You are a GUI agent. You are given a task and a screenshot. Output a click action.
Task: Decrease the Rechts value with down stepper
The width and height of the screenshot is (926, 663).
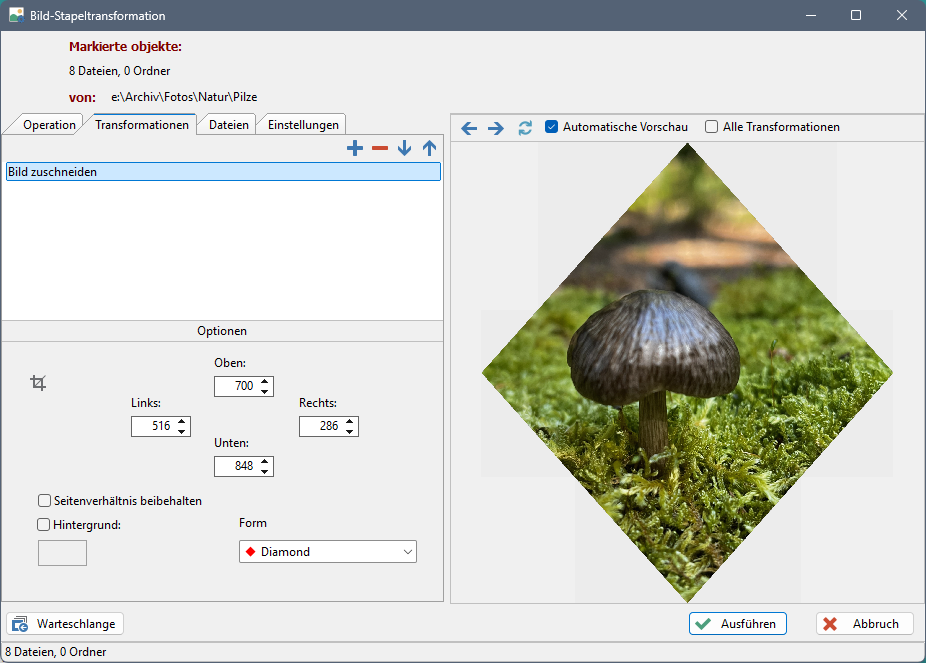point(350,432)
